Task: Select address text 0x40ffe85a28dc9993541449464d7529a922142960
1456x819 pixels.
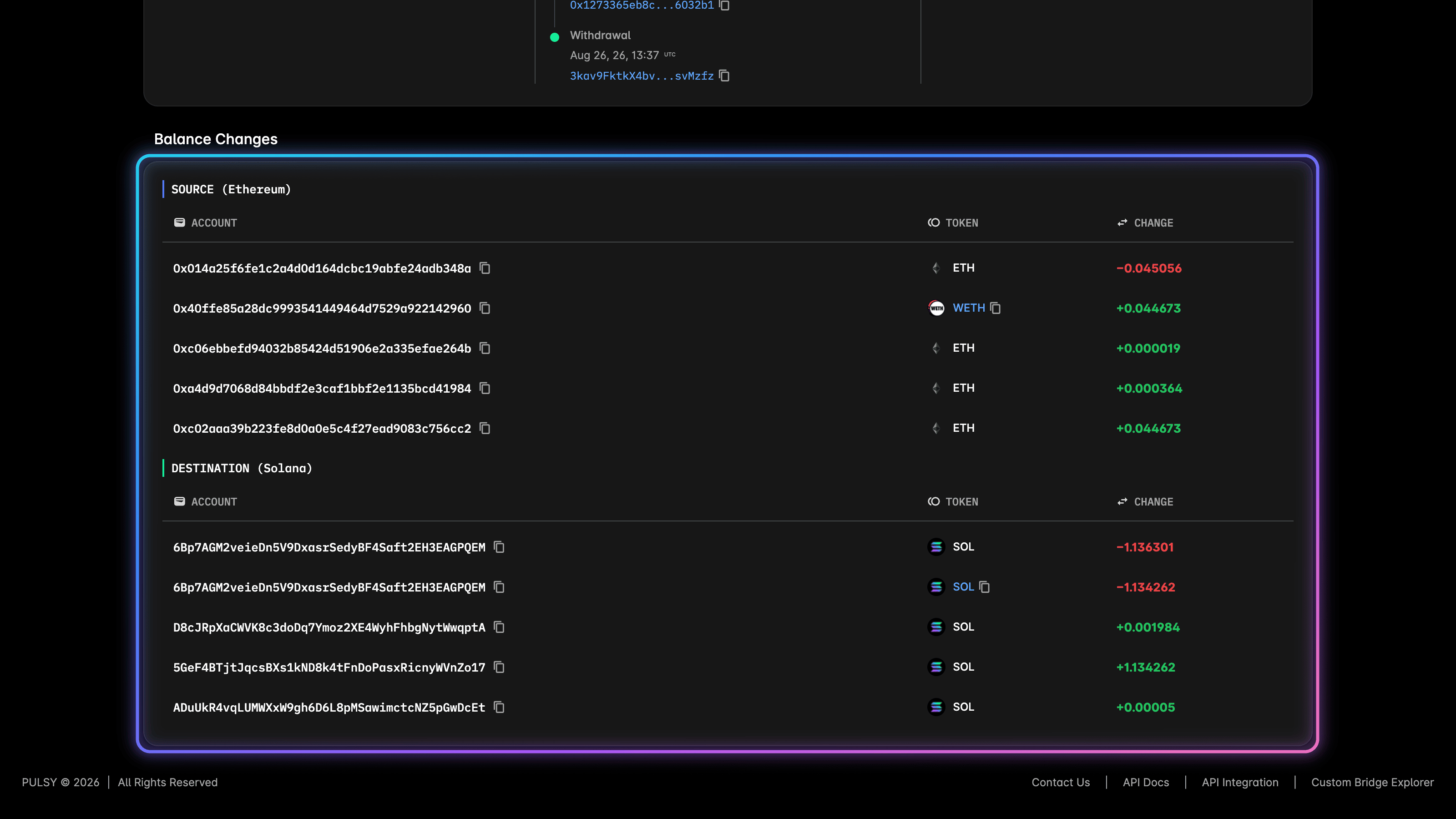Action: pyautogui.click(x=322, y=308)
